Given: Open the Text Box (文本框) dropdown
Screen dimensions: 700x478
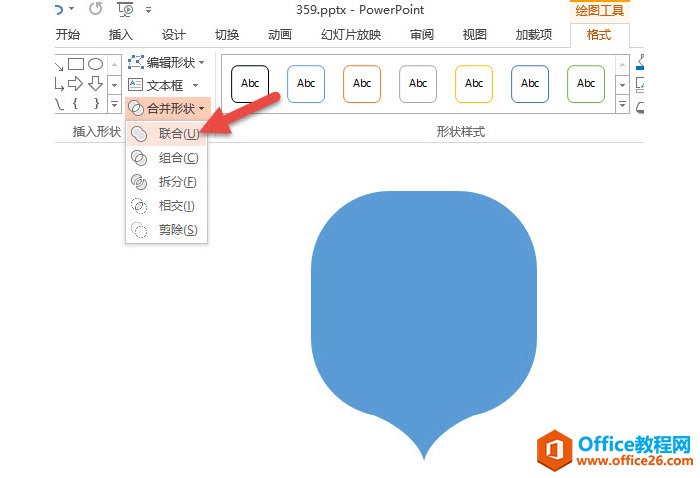Looking at the screenshot, I should (164, 85).
